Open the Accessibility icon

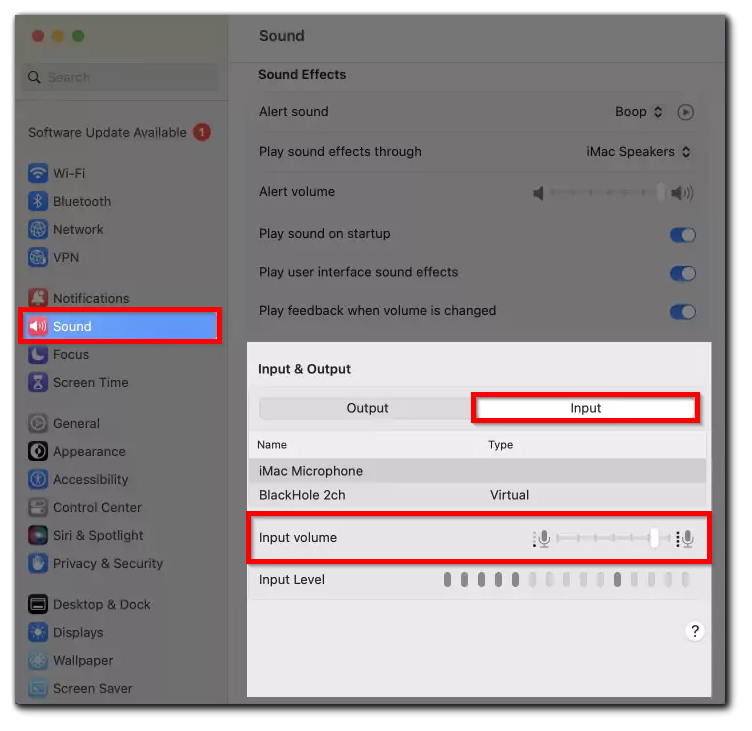click(x=38, y=479)
